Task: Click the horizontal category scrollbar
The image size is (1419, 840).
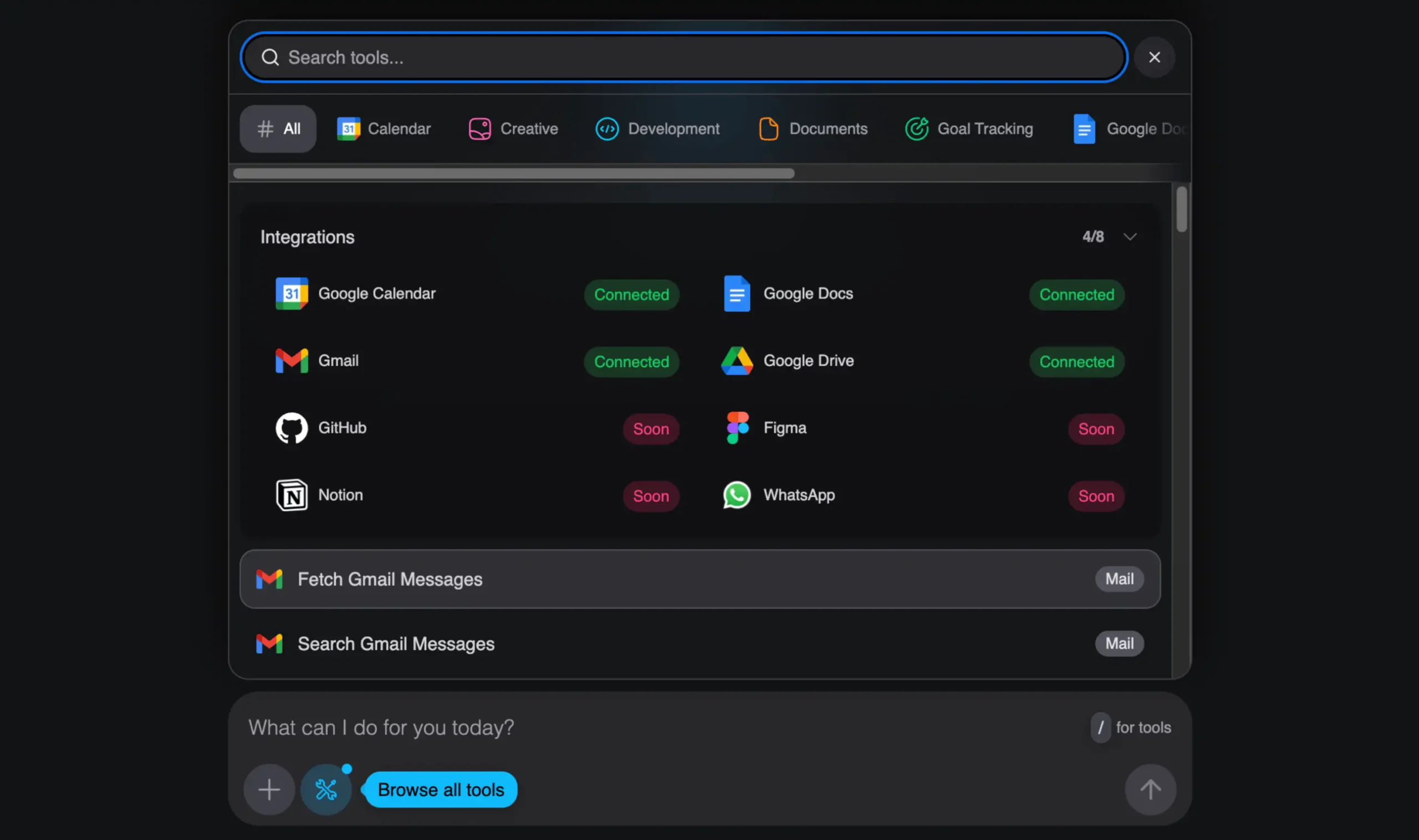Action: coord(514,173)
